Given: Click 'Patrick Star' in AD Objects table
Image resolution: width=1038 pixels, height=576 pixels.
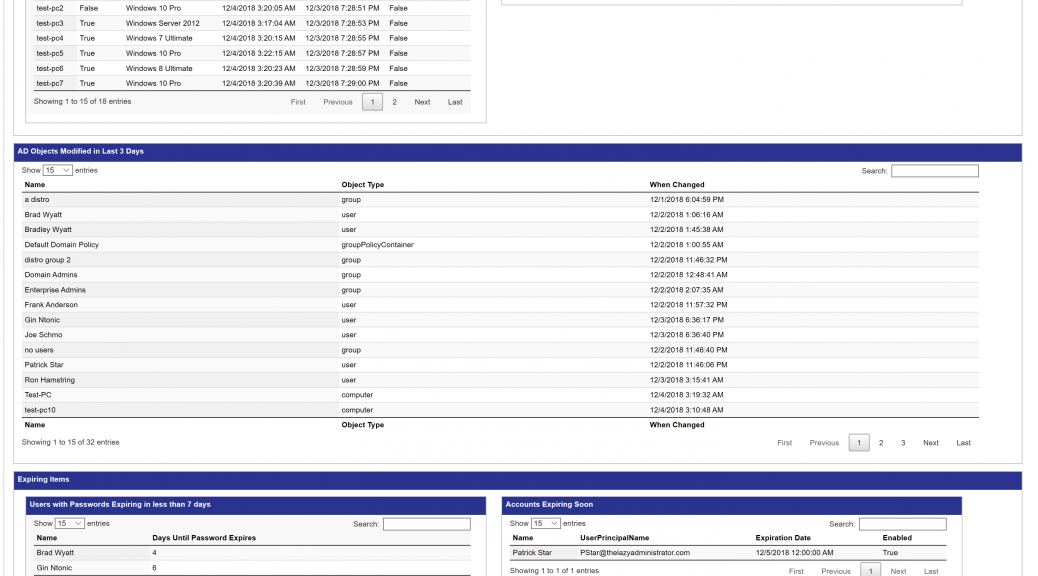Looking at the screenshot, I should click(44, 365).
